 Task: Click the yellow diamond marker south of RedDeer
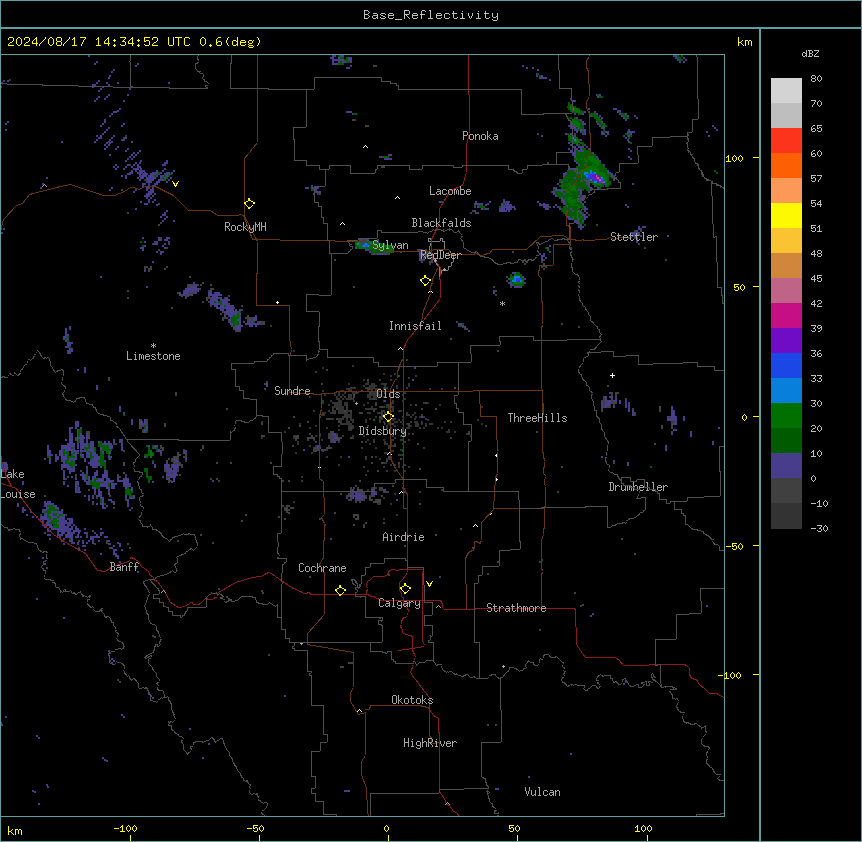click(x=426, y=281)
